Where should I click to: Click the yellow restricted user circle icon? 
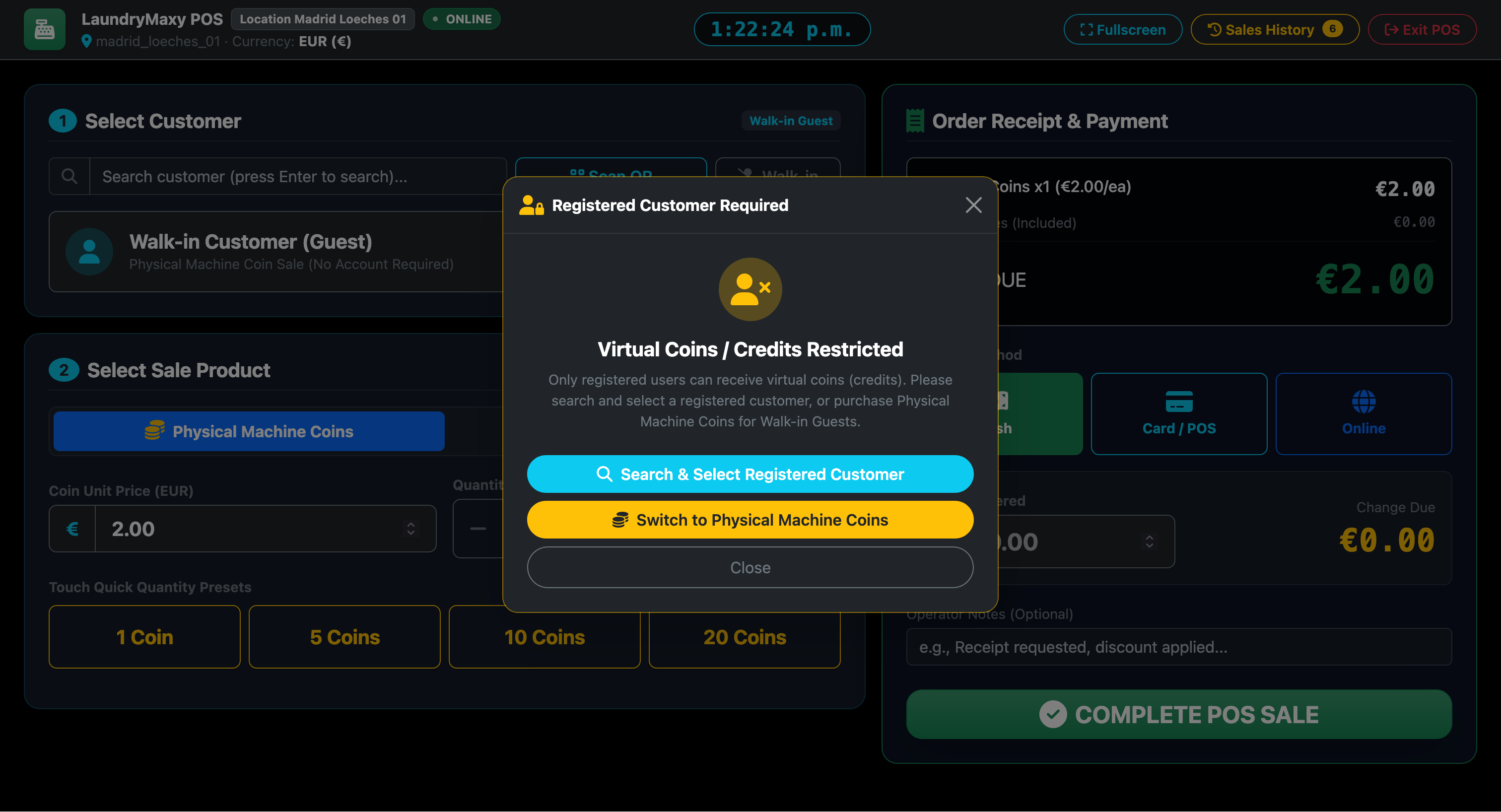point(750,289)
